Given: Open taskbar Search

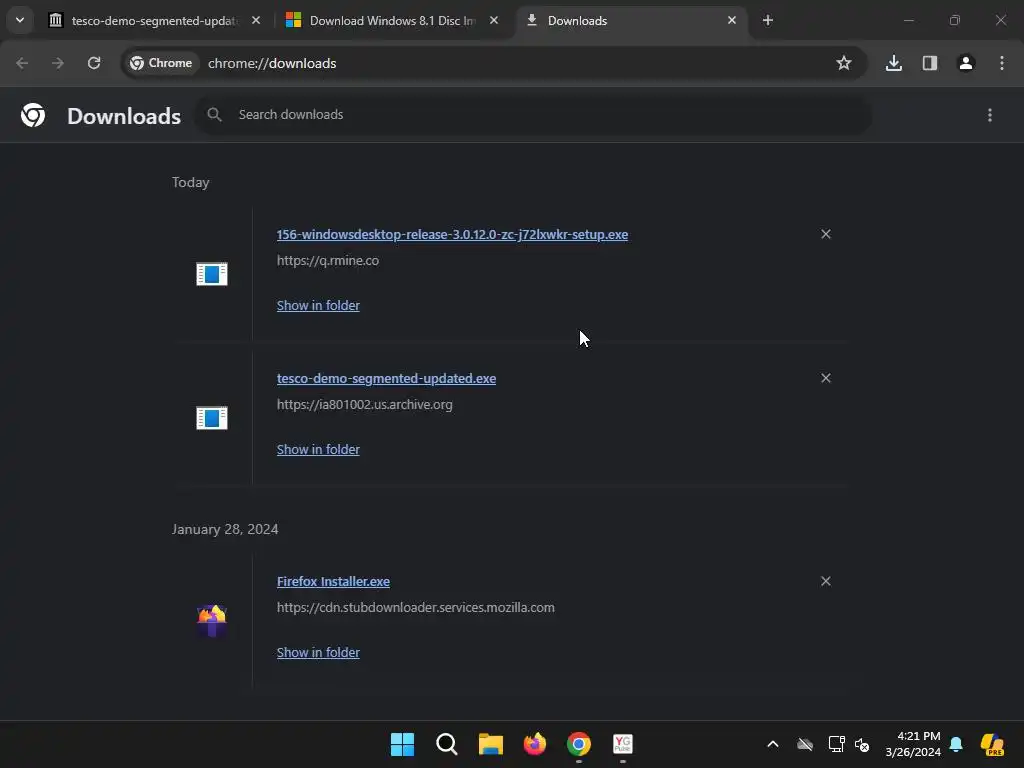Looking at the screenshot, I should (x=447, y=744).
